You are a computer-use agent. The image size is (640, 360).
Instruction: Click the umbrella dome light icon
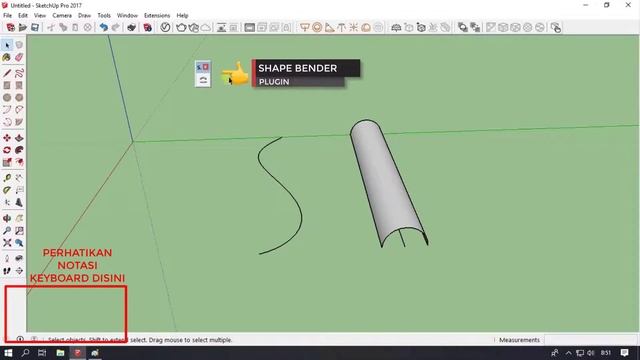point(396,27)
